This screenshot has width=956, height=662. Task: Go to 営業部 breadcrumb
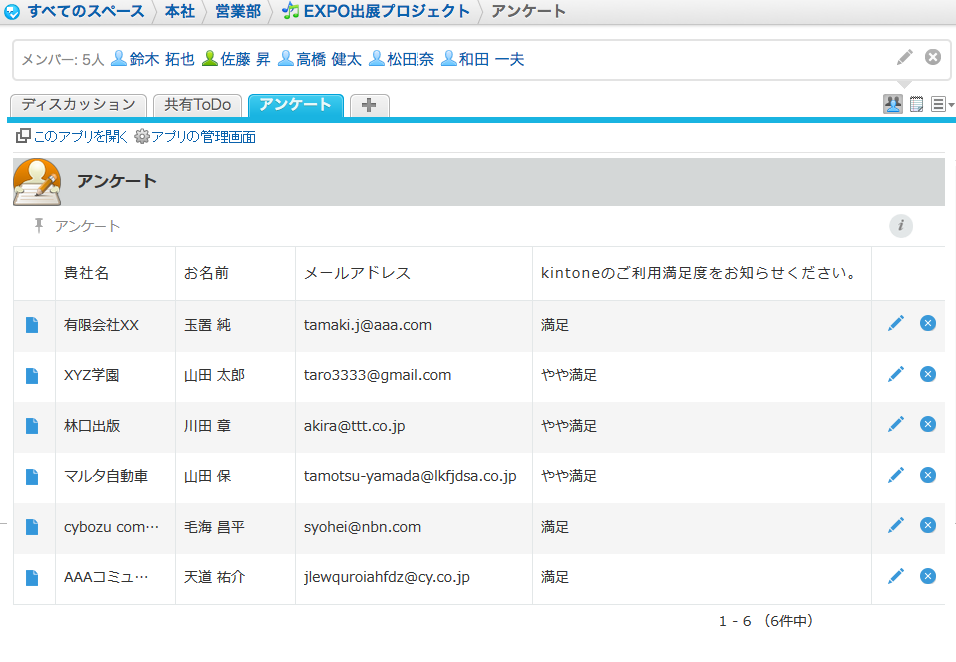point(238,11)
